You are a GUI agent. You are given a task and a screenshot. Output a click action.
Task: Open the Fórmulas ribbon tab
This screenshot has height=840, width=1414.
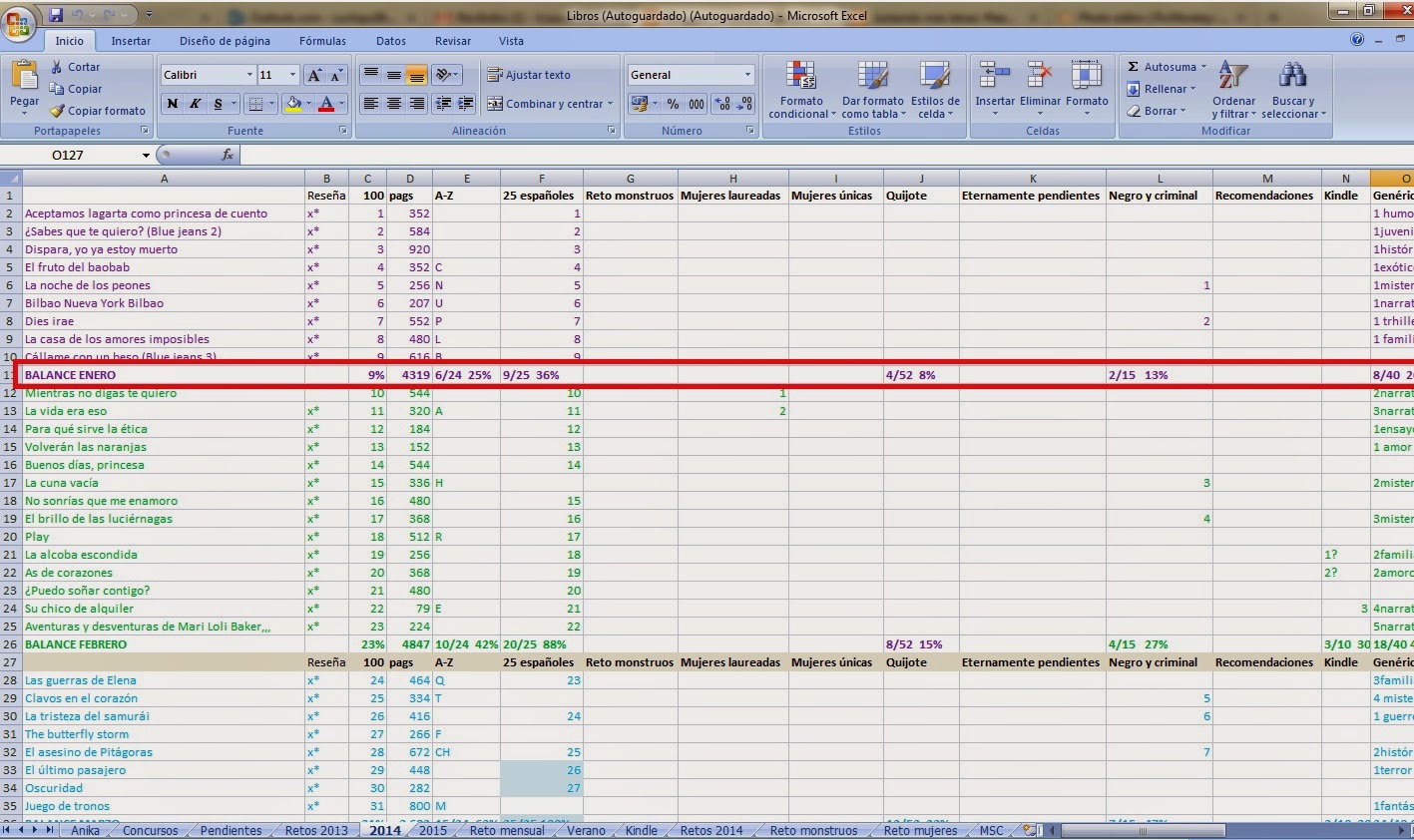(322, 41)
